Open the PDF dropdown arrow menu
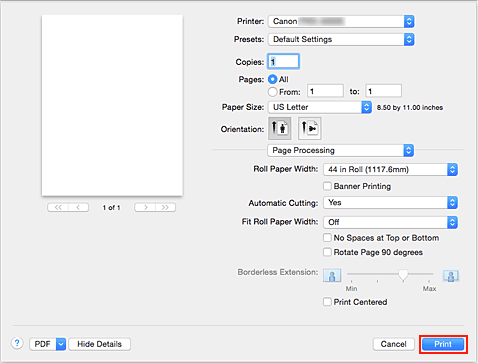478x363 pixels. (x=61, y=344)
